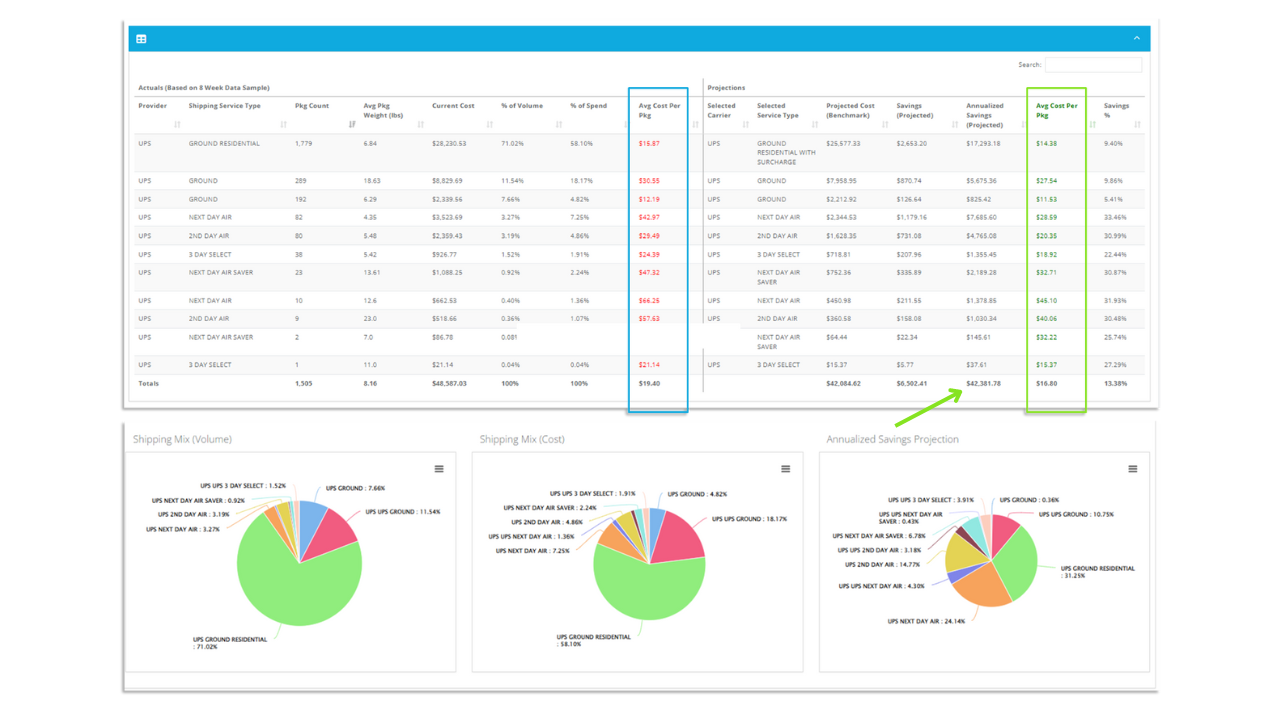
Task: Sort icon for Selected Service Type column
Action: click(x=815, y=125)
